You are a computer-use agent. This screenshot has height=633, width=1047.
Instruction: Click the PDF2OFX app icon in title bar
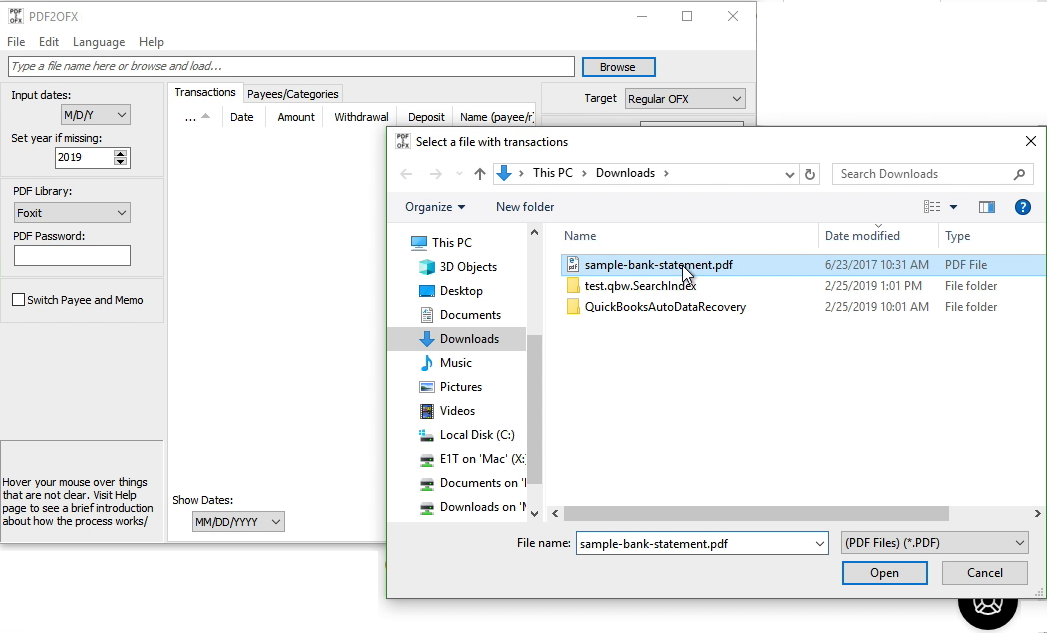15,16
